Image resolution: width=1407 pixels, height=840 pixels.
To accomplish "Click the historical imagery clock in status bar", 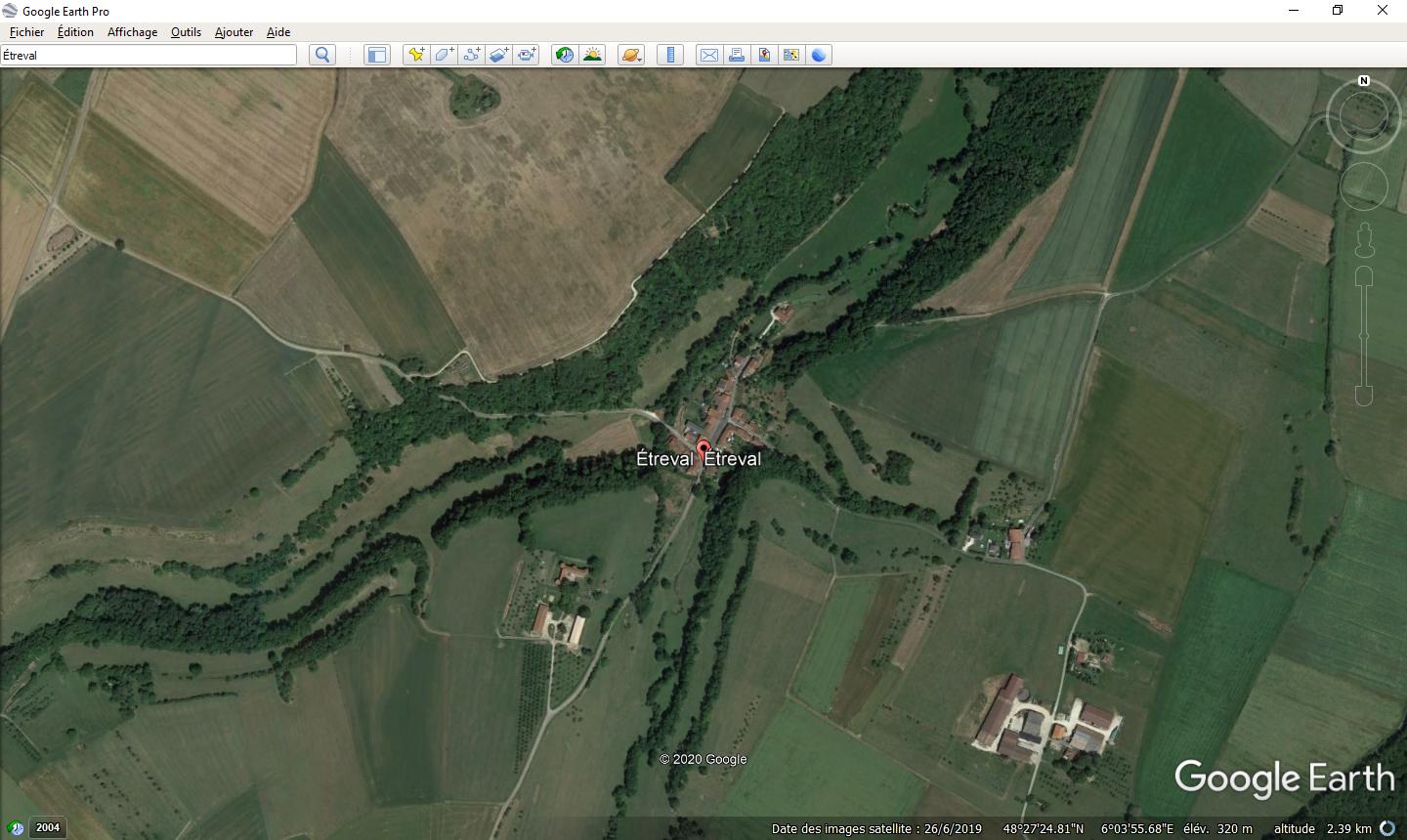I will click(x=17, y=828).
